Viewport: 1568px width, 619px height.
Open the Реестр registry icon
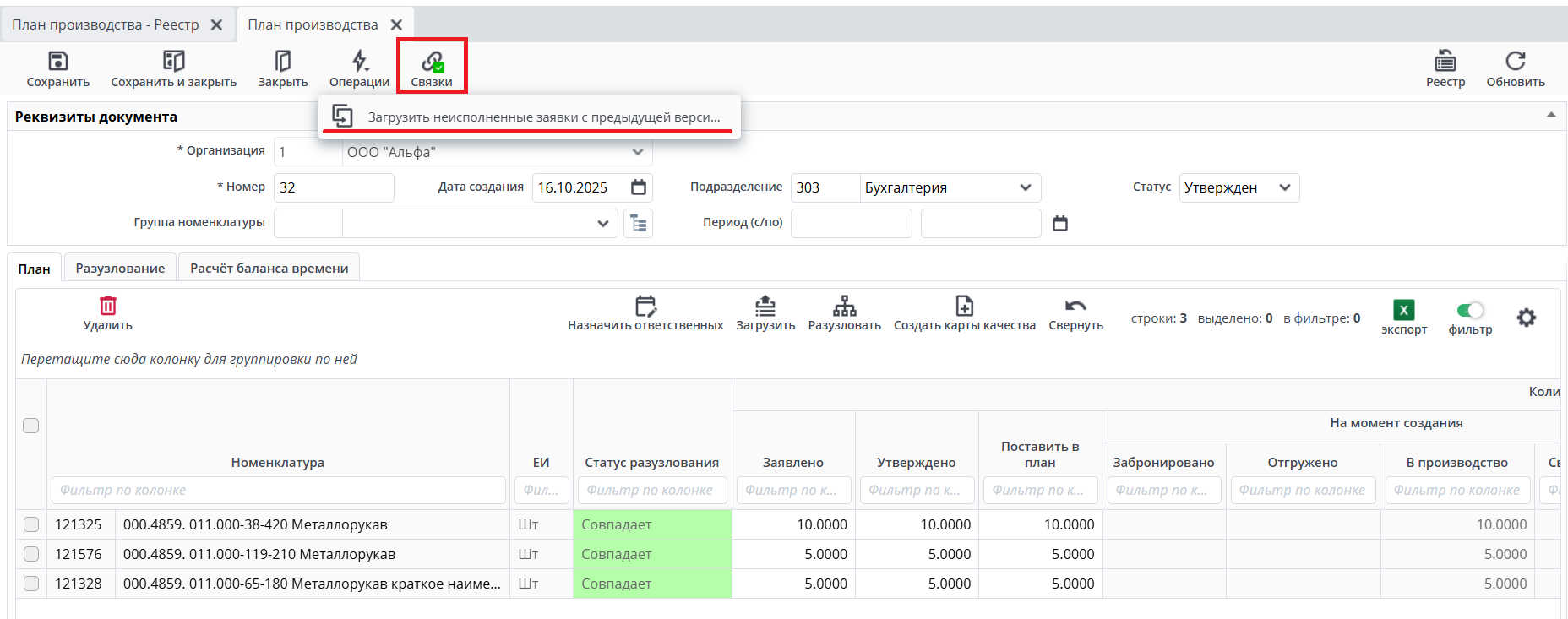(1445, 62)
